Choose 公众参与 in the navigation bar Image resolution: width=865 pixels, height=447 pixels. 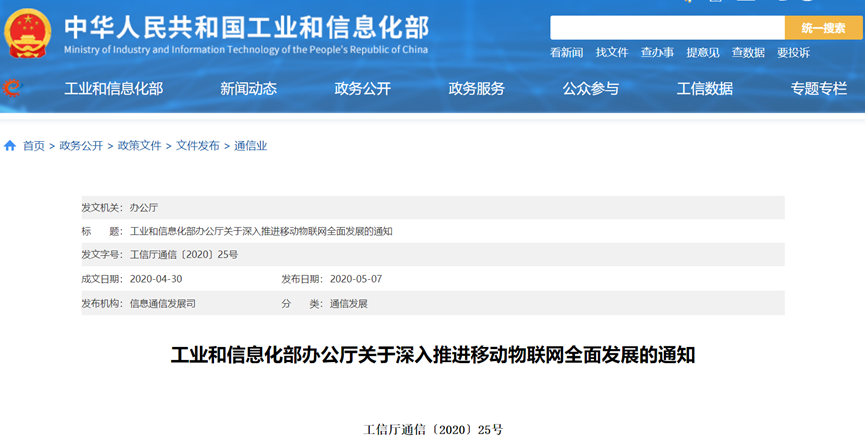590,89
